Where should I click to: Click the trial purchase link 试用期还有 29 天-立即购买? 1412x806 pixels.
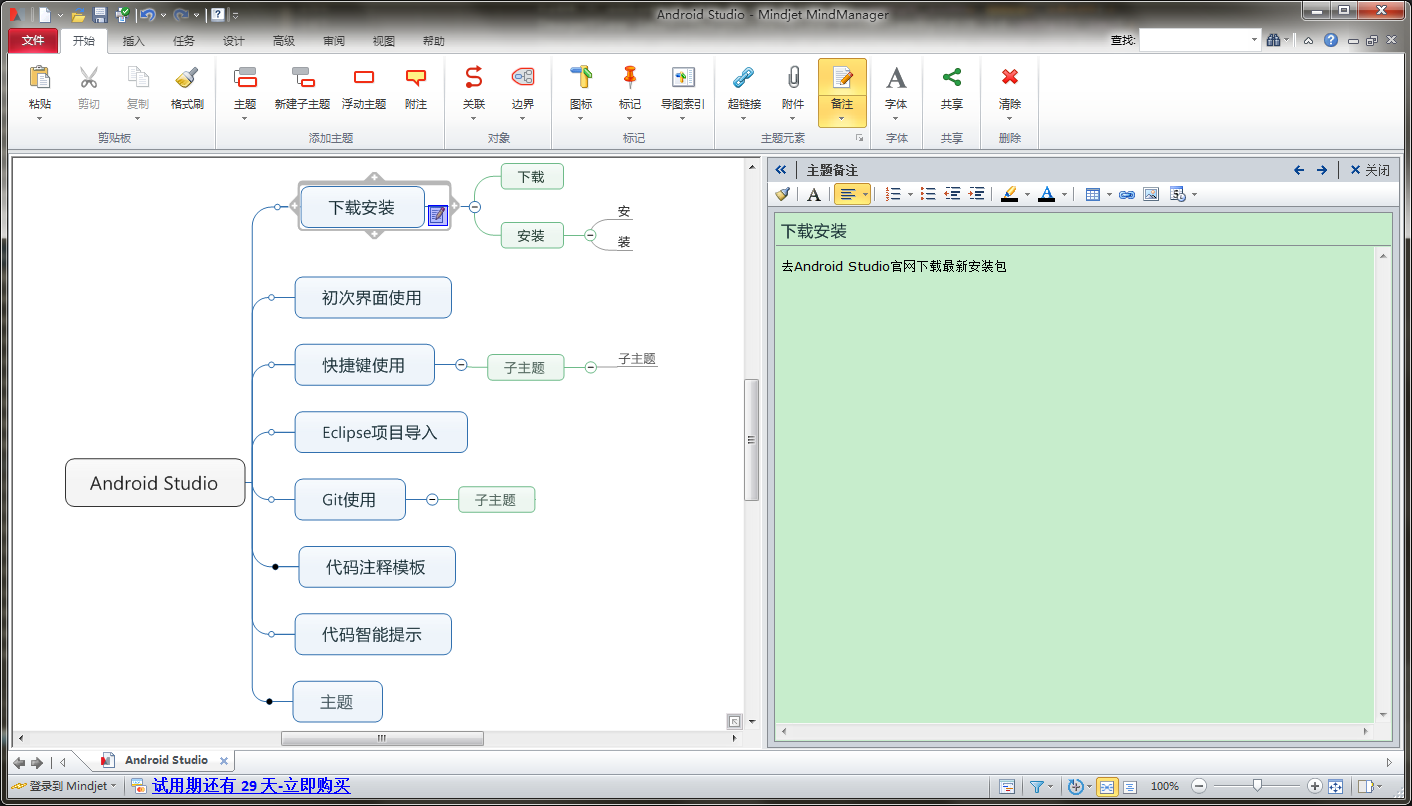pyautogui.click(x=251, y=786)
